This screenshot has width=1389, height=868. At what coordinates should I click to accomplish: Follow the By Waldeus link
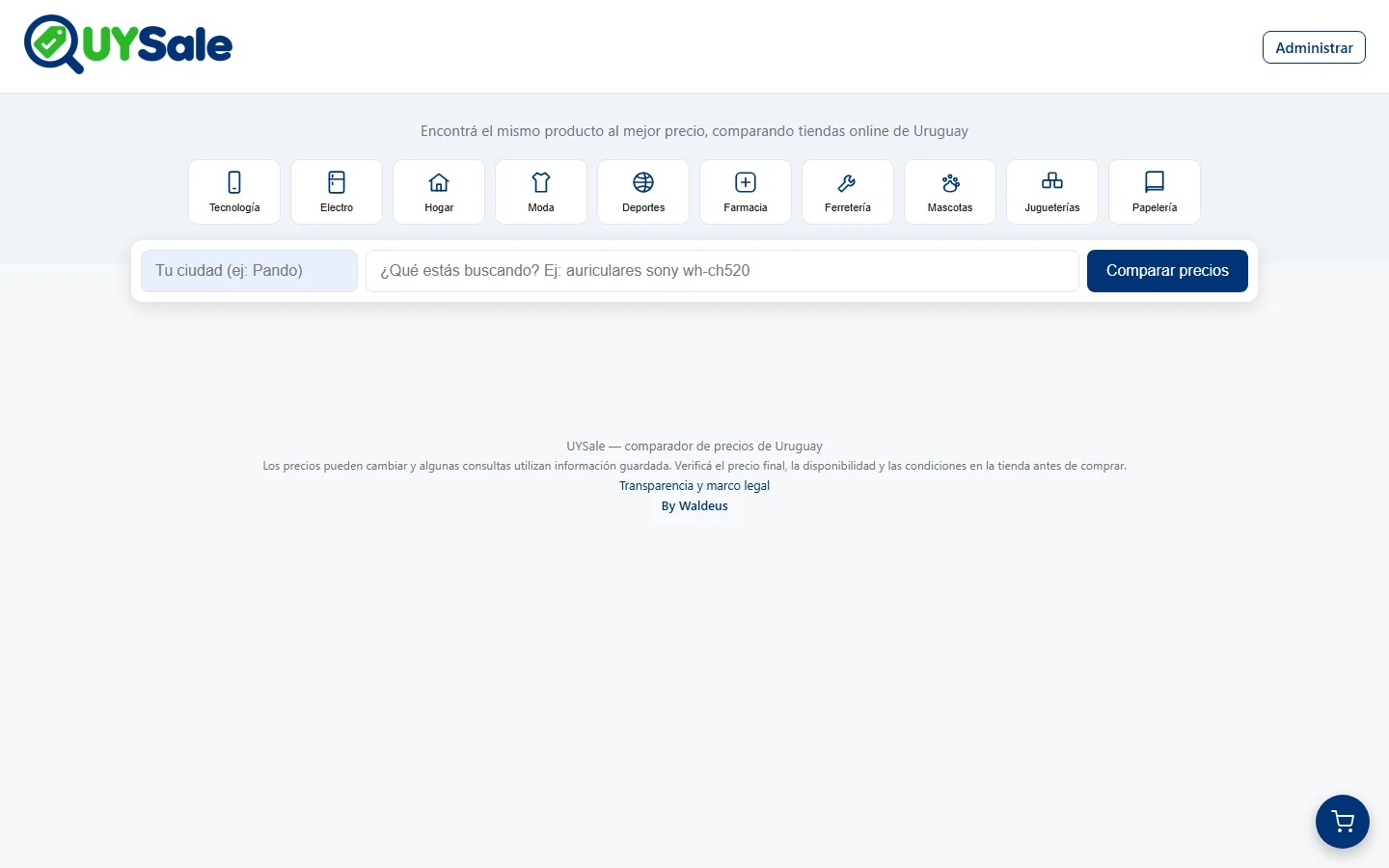(694, 506)
